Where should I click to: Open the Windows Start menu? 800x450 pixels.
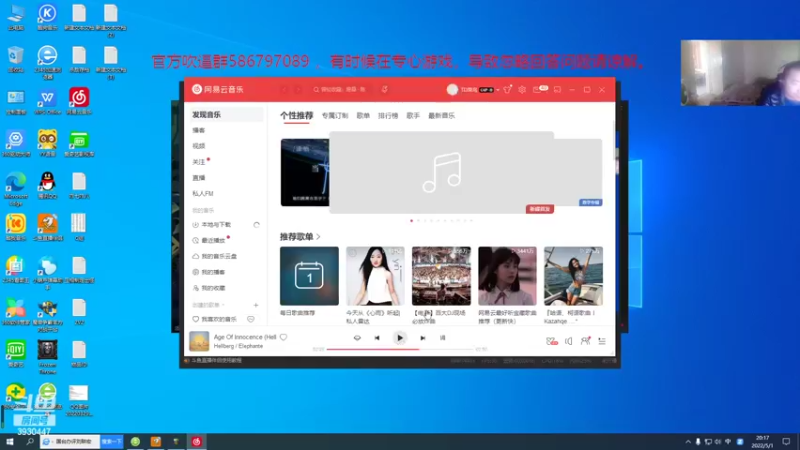click(x=10, y=442)
